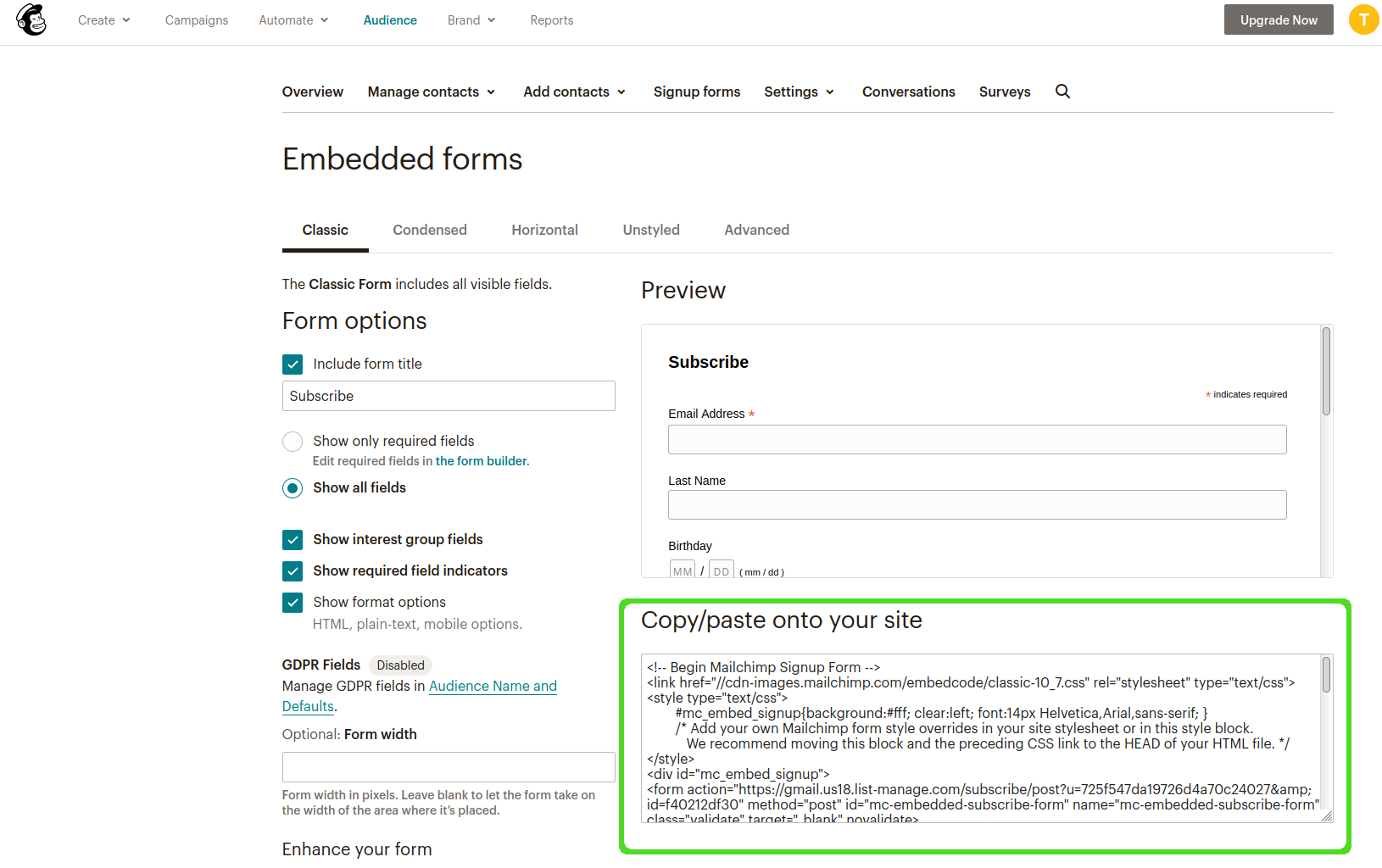Select Show only required fields radio
The height and width of the screenshot is (868, 1382).
(293, 442)
